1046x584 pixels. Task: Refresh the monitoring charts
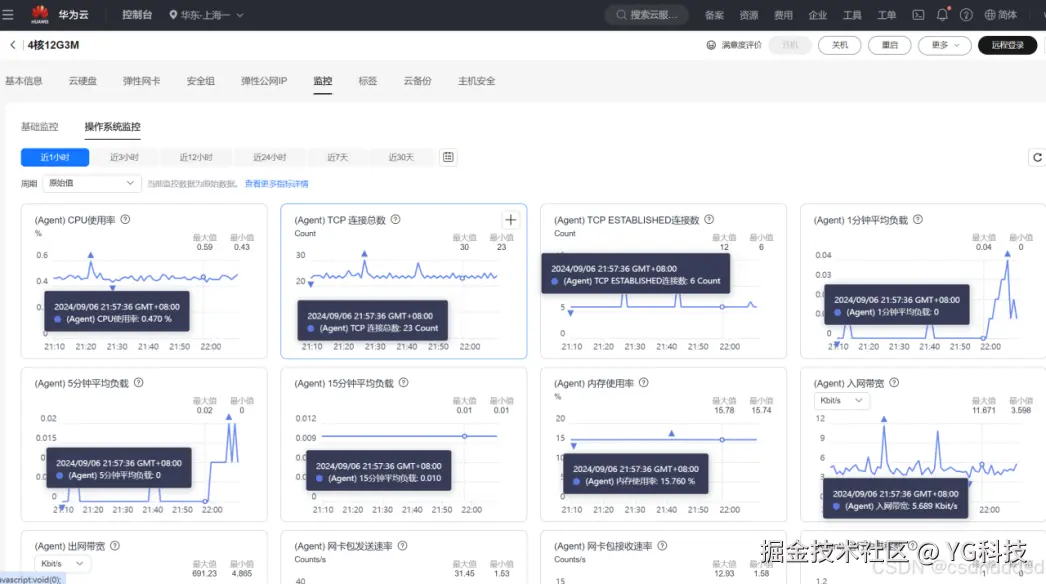pos(1037,158)
